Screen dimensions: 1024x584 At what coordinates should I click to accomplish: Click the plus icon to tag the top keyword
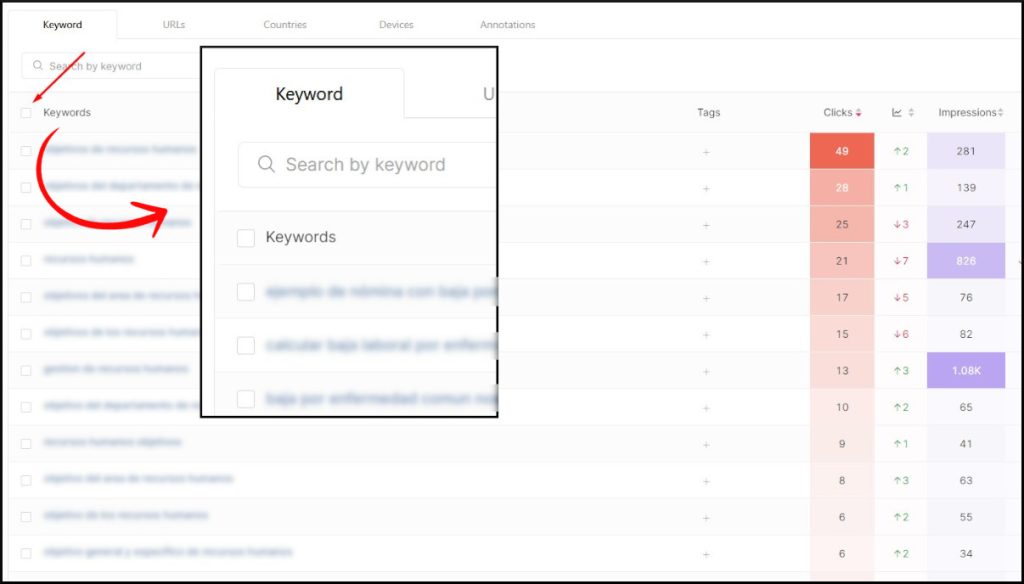click(x=706, y=150)
